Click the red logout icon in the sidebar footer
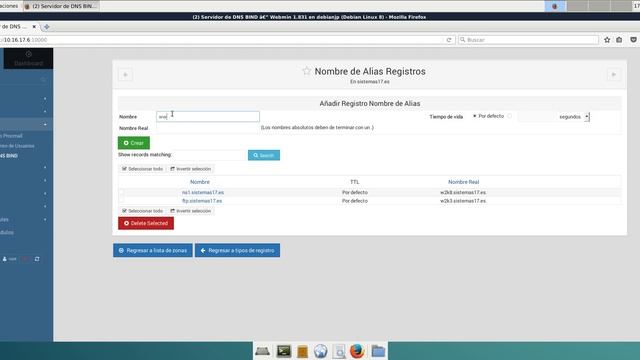 point(25,259)
